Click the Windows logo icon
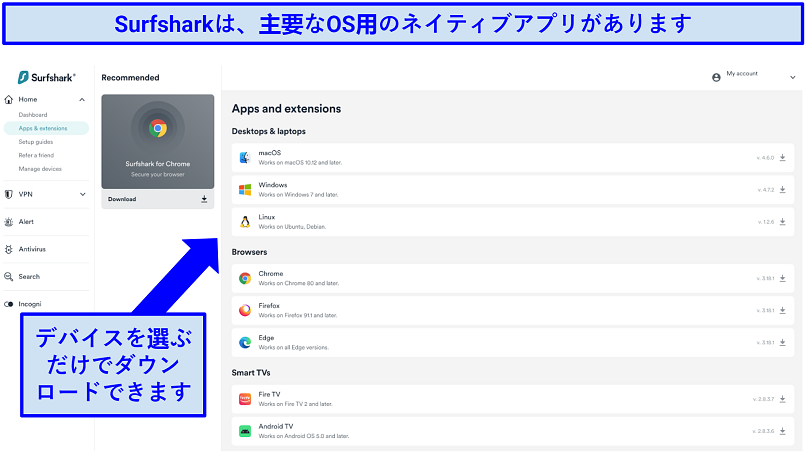 [x=245, y=190]
